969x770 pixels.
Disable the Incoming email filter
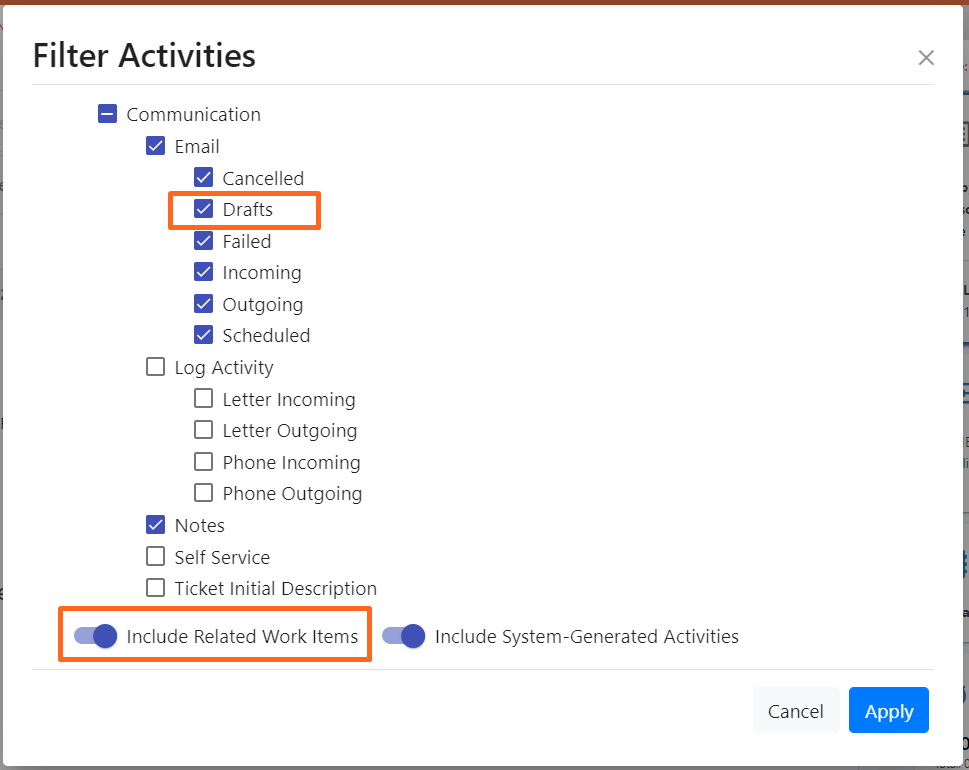(x=204, y=272)
